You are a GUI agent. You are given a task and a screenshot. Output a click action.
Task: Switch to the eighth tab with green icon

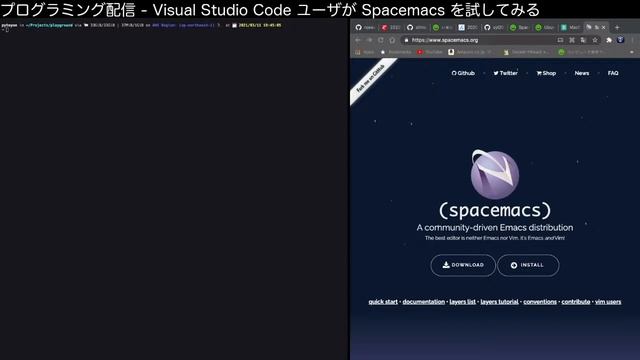pos(545,27)
